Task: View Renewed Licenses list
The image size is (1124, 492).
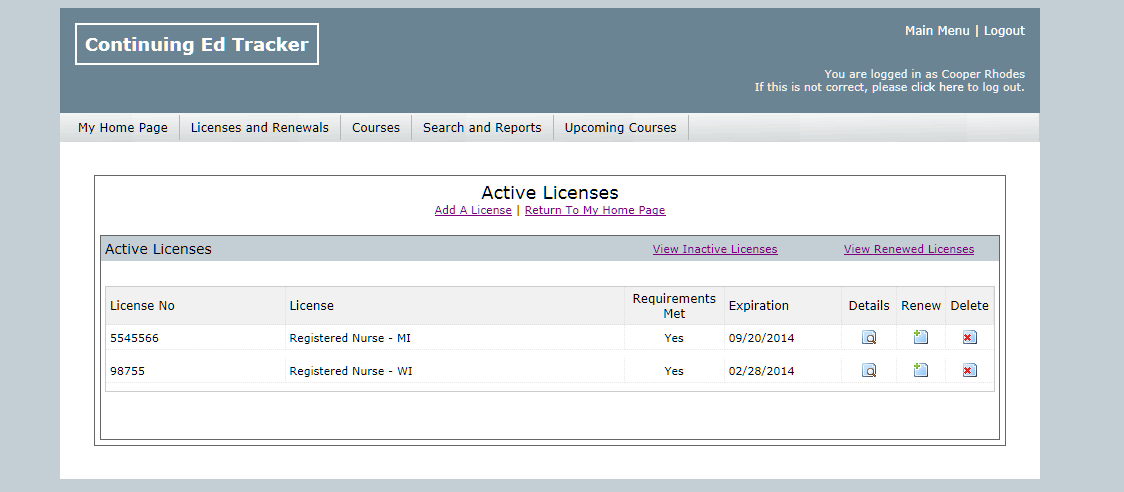Action: (x=908, y=250)
